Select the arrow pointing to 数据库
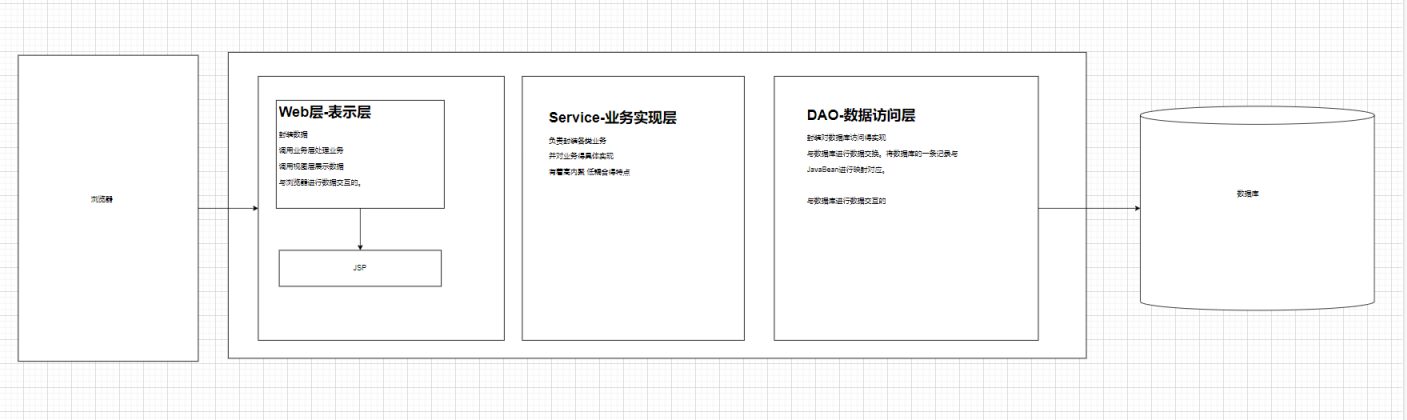 point(1088,209)
